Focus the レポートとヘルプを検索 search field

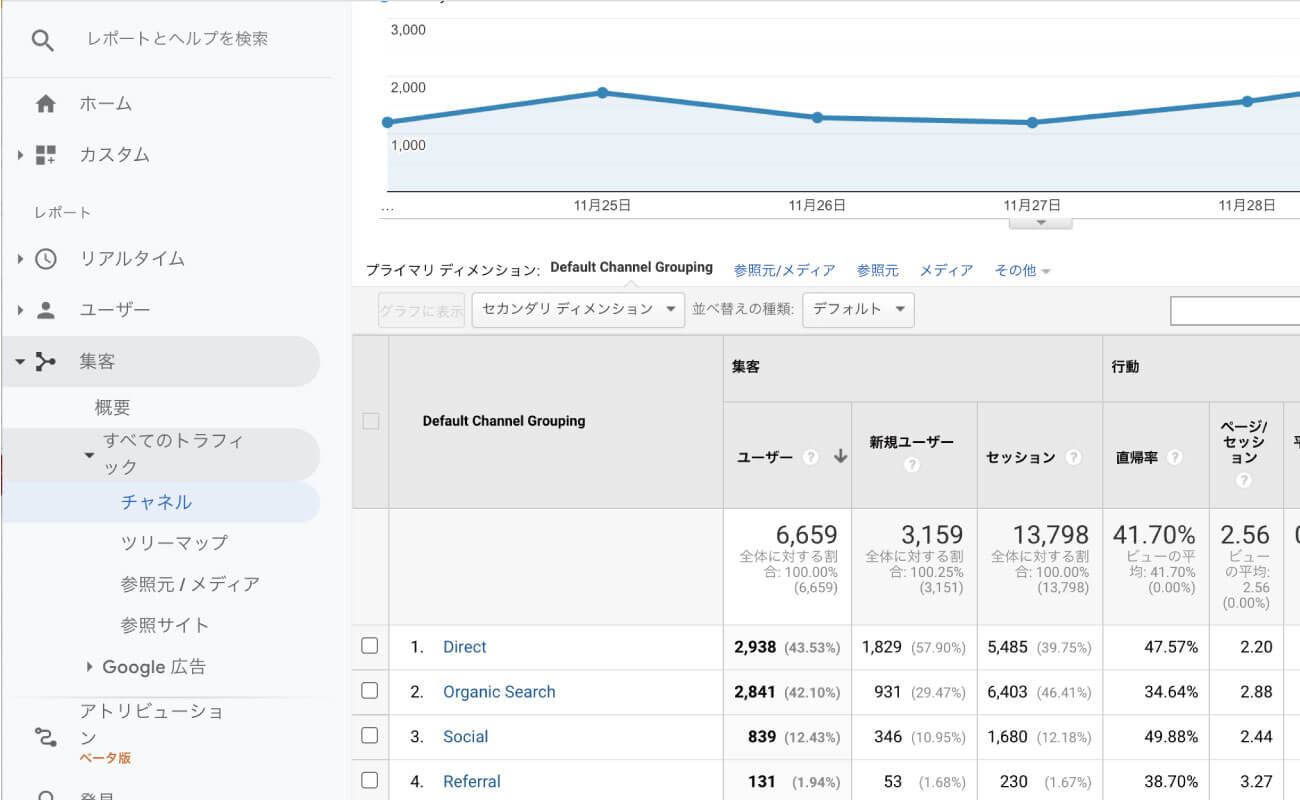(177, 39)
